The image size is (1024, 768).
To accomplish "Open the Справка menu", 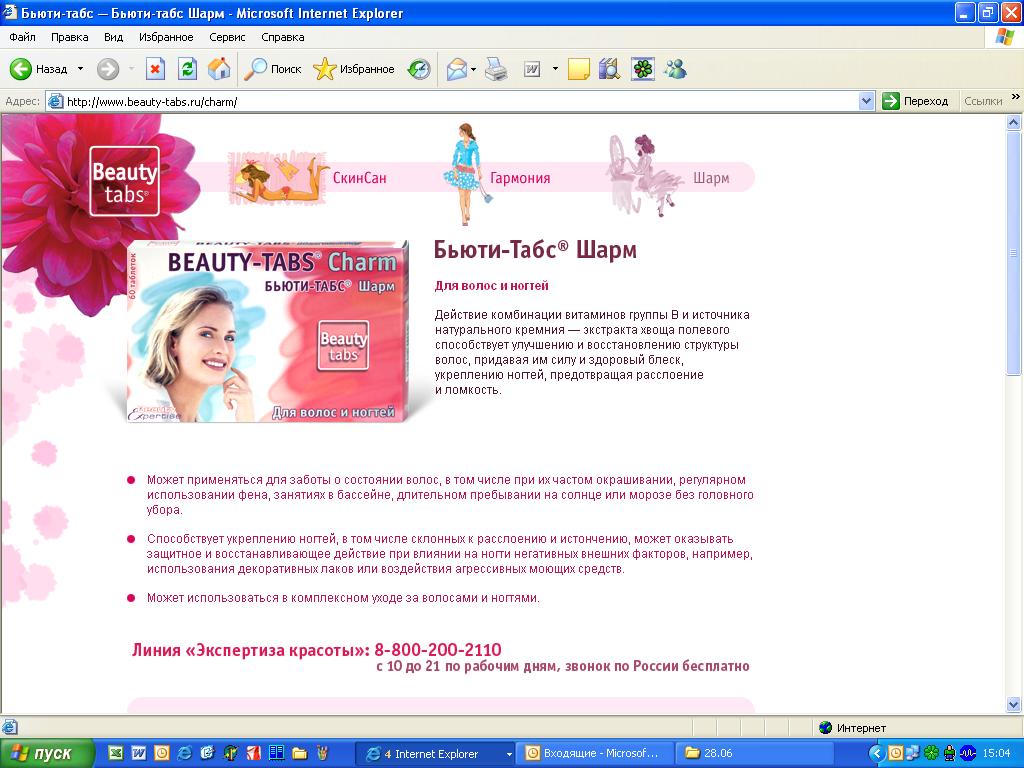I will [283, 37].
